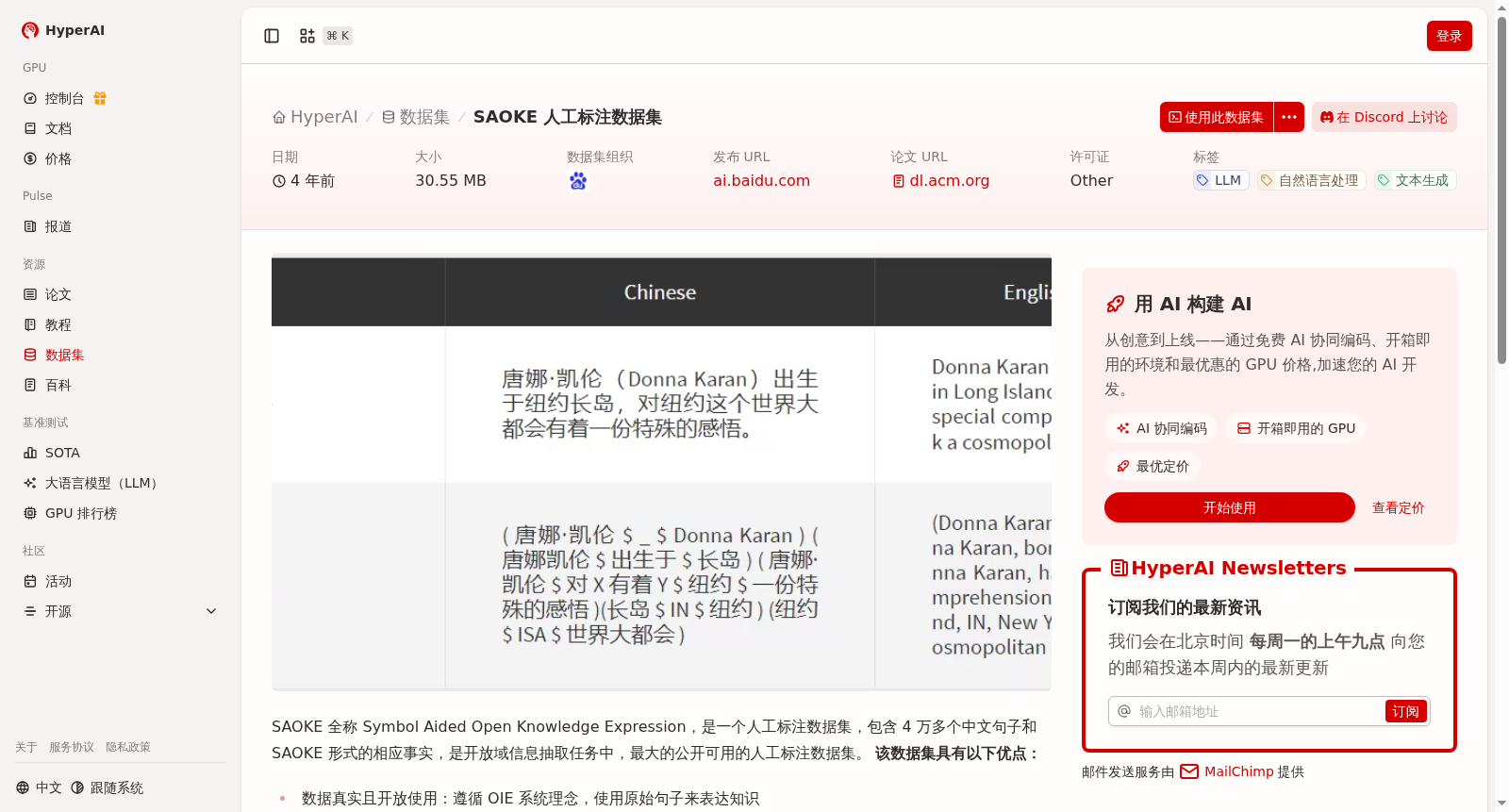
Task: Open 文档 in sidebar
Action: coord(58,128)
